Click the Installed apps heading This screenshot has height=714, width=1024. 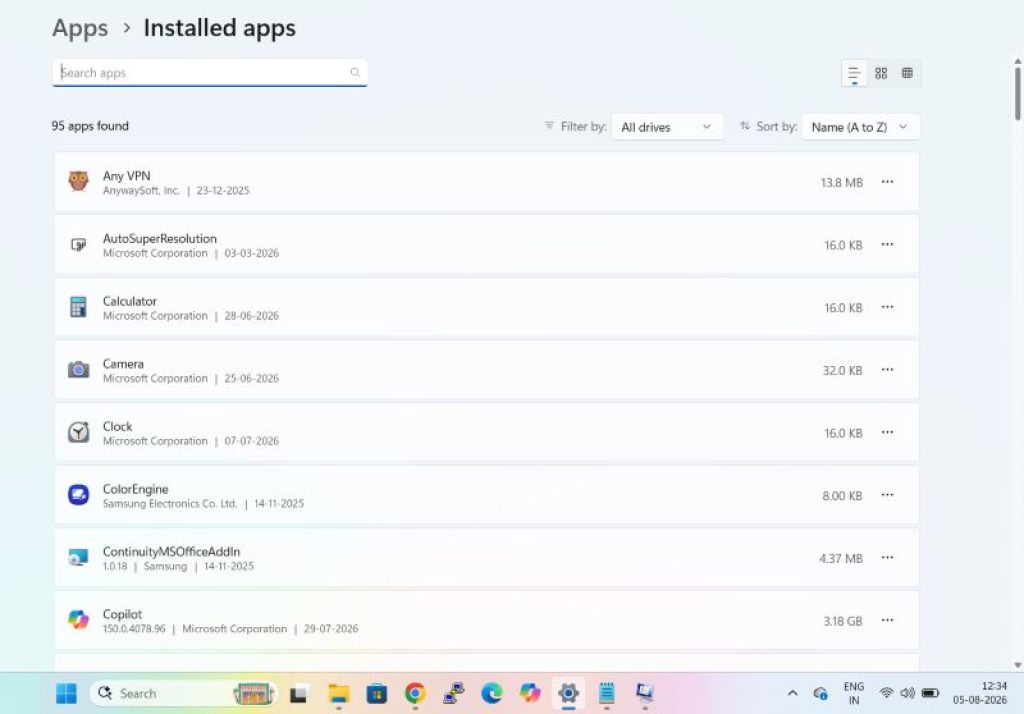click(219, 28)
